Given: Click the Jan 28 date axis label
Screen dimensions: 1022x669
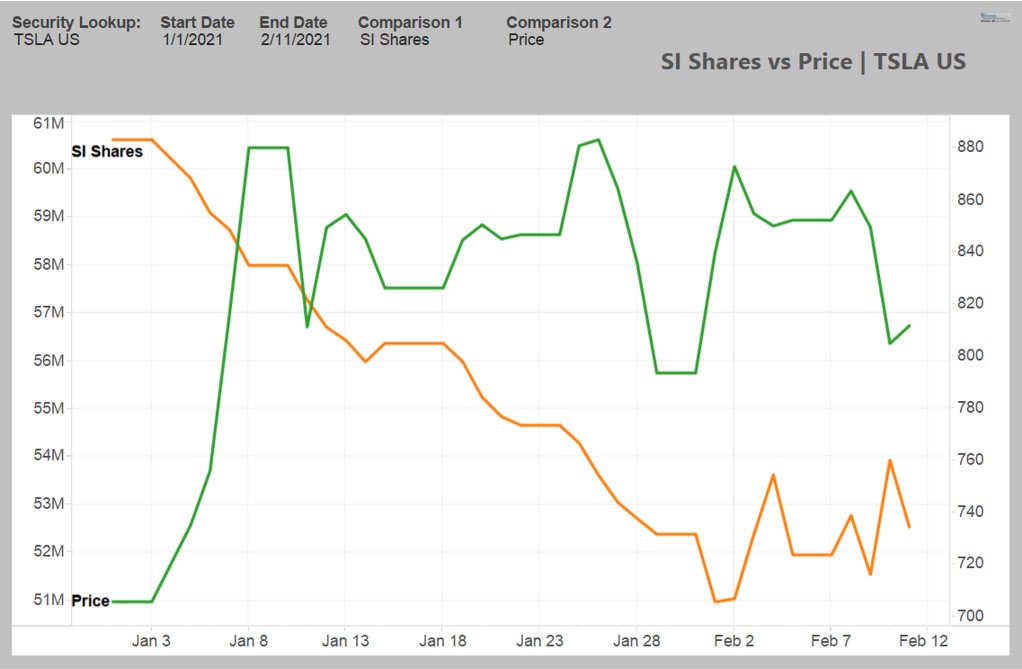Looking at the screenshot, I should (x=637, y=641).
